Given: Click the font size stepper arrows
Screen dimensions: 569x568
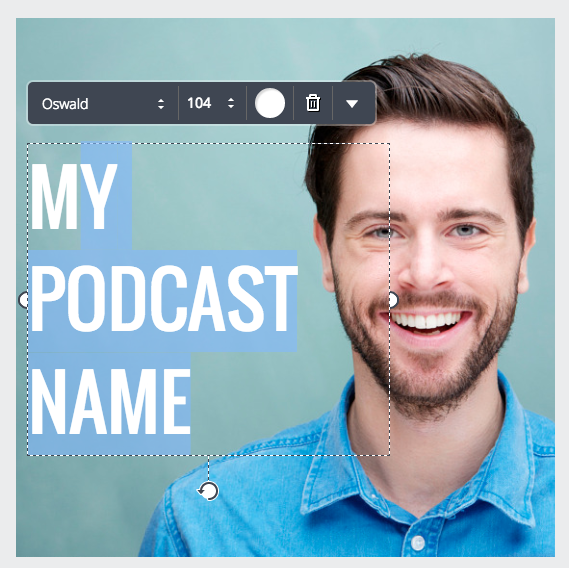Looking at the screenshot, I should pyautogui.click(x=231, y=103).
